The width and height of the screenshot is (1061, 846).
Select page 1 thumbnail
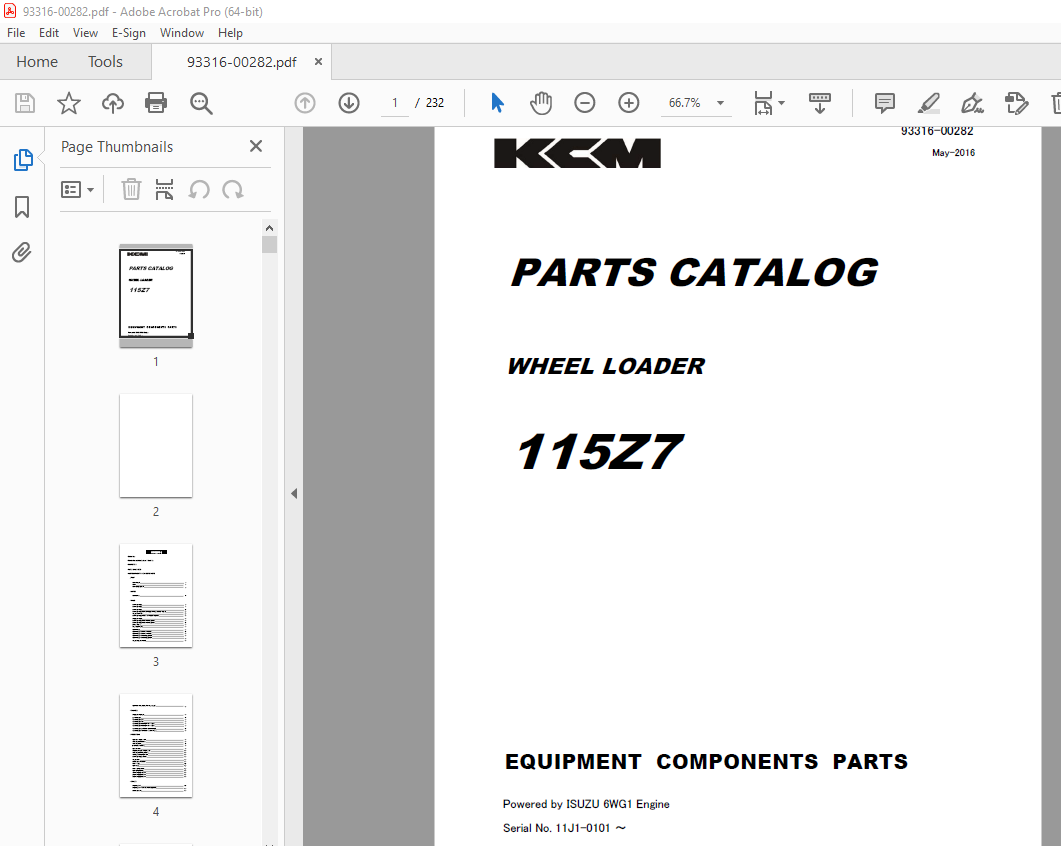(x=156, y=296)
